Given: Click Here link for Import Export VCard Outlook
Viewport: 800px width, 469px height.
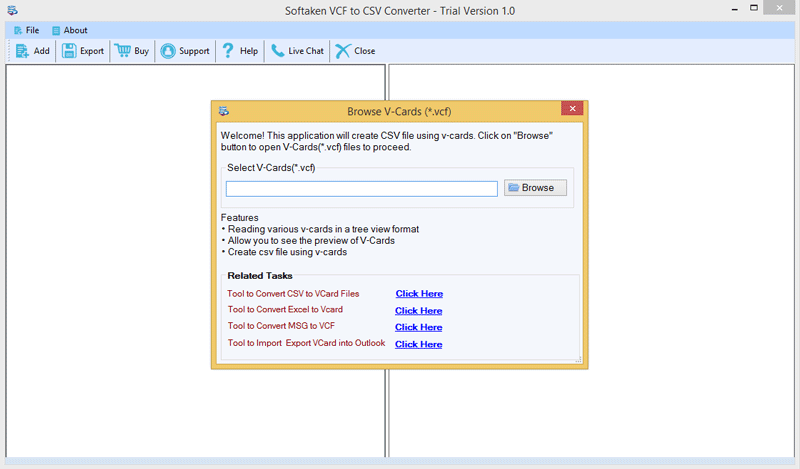Looking at the screenshot, I should coord(418,344).
